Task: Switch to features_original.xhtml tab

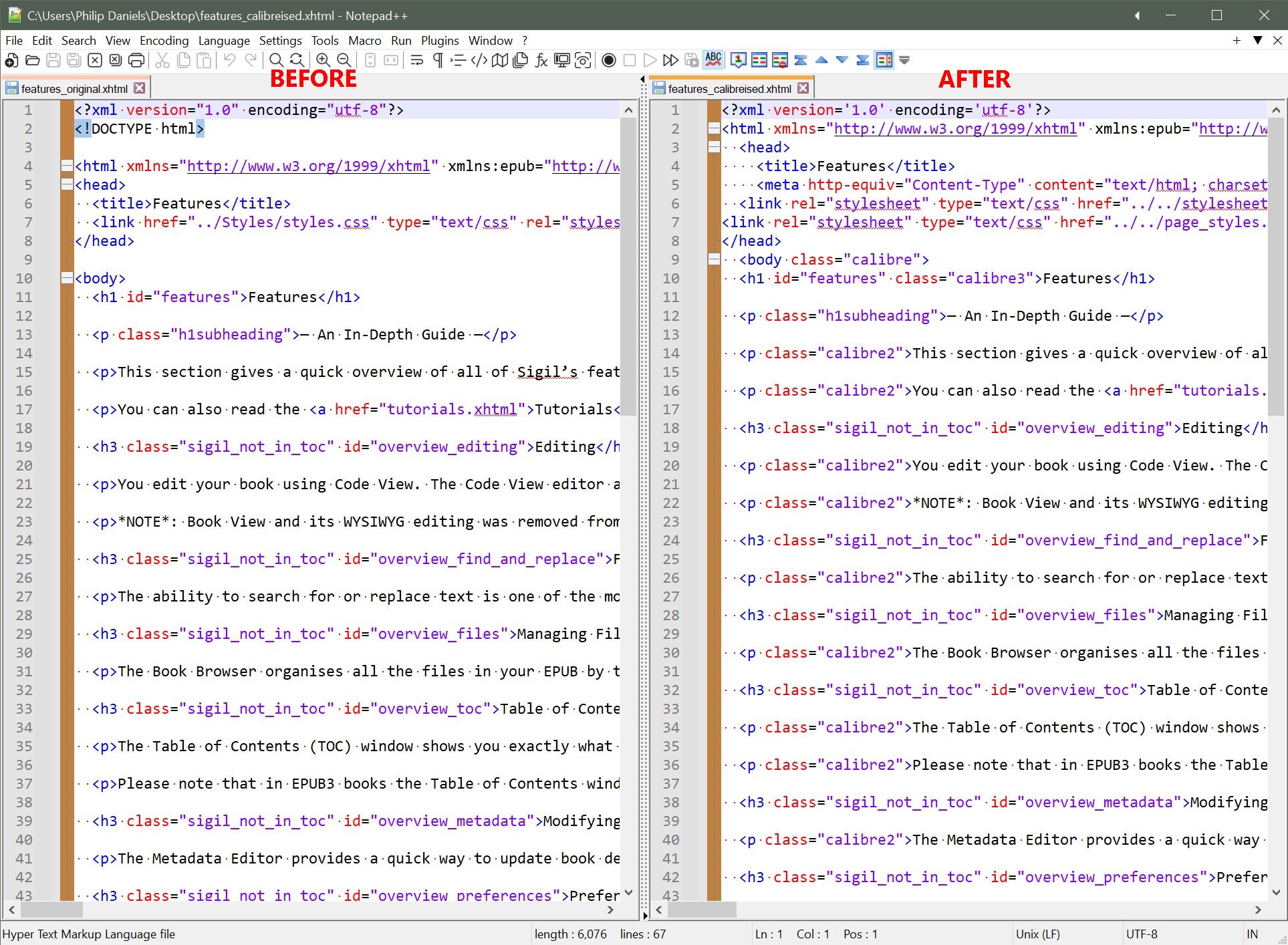Action: point(74,88)
